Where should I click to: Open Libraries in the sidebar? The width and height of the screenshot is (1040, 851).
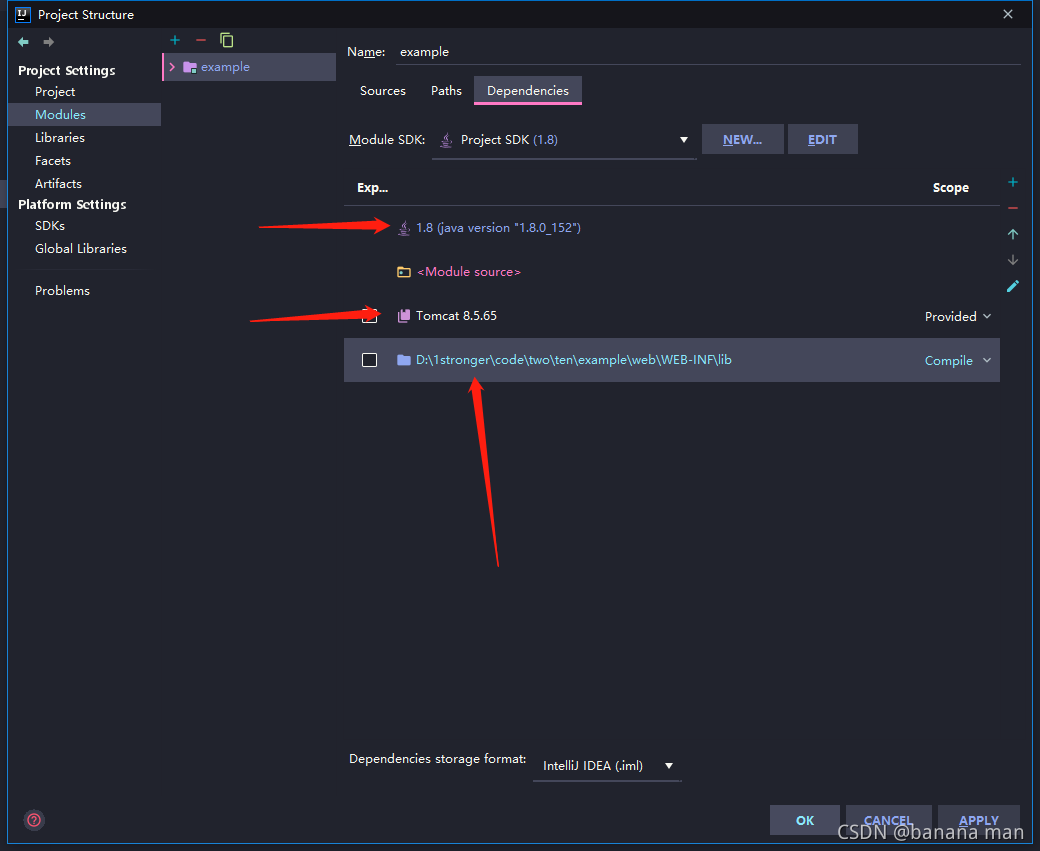pyautogui.click(x=60, y=137)
